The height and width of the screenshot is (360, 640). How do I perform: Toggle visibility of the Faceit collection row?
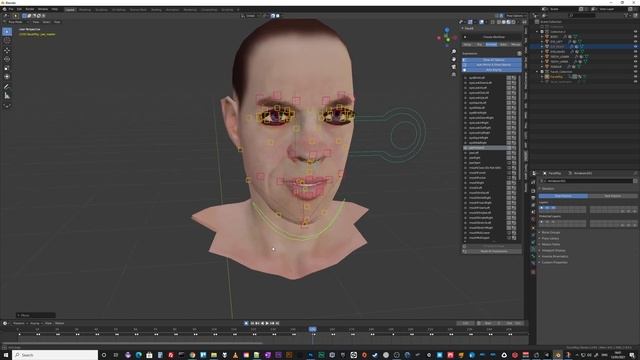point(635,72)
